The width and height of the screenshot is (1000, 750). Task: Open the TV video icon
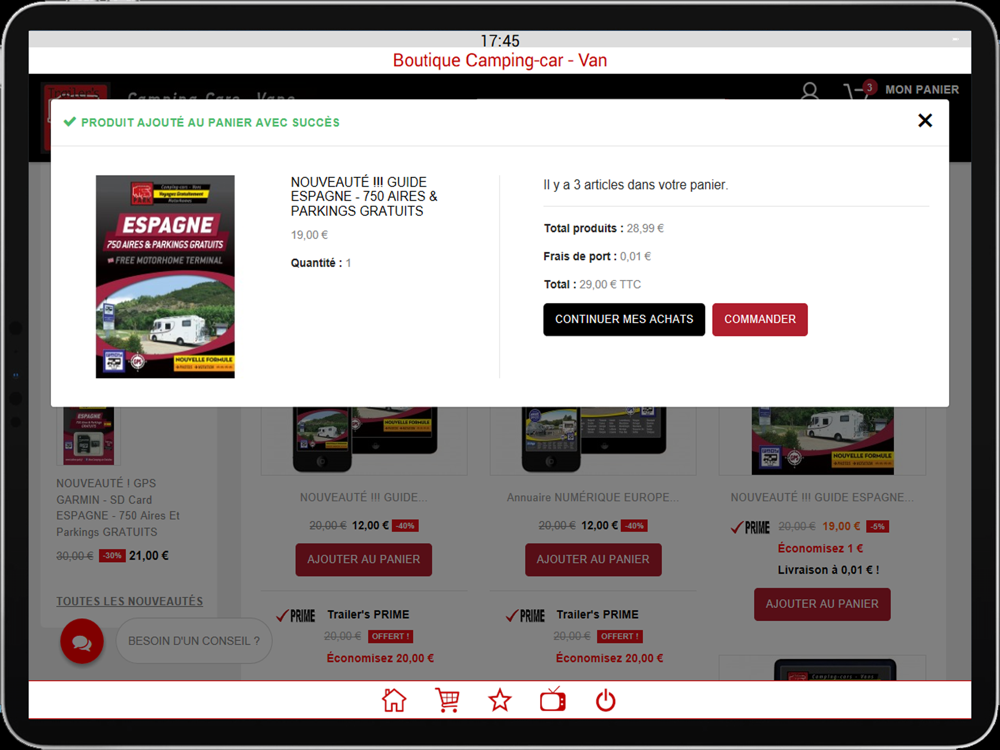pyautogui.click(x=552, y=700)
